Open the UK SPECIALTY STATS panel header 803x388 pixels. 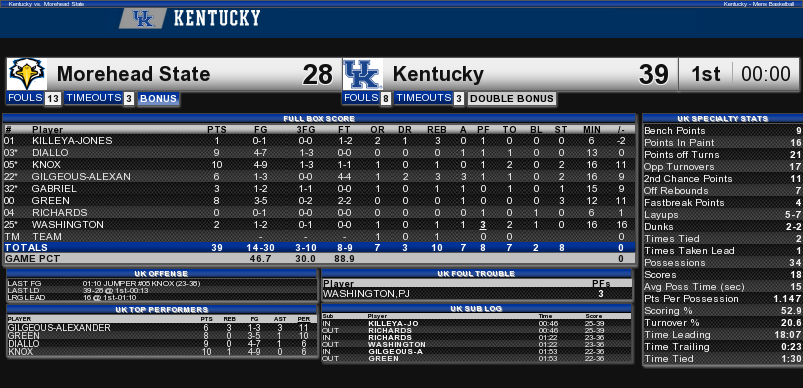click(x=722, y=119)
